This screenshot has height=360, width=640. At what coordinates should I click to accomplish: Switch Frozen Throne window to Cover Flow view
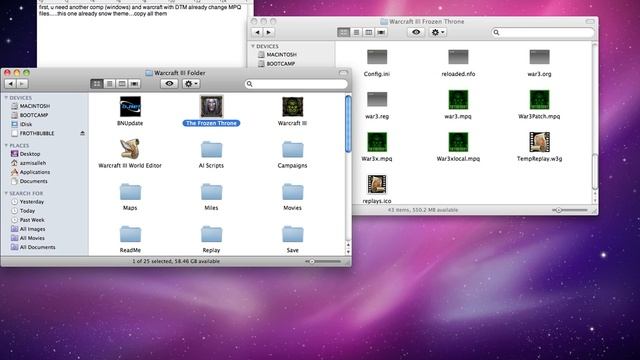click(x=381, y=32)
